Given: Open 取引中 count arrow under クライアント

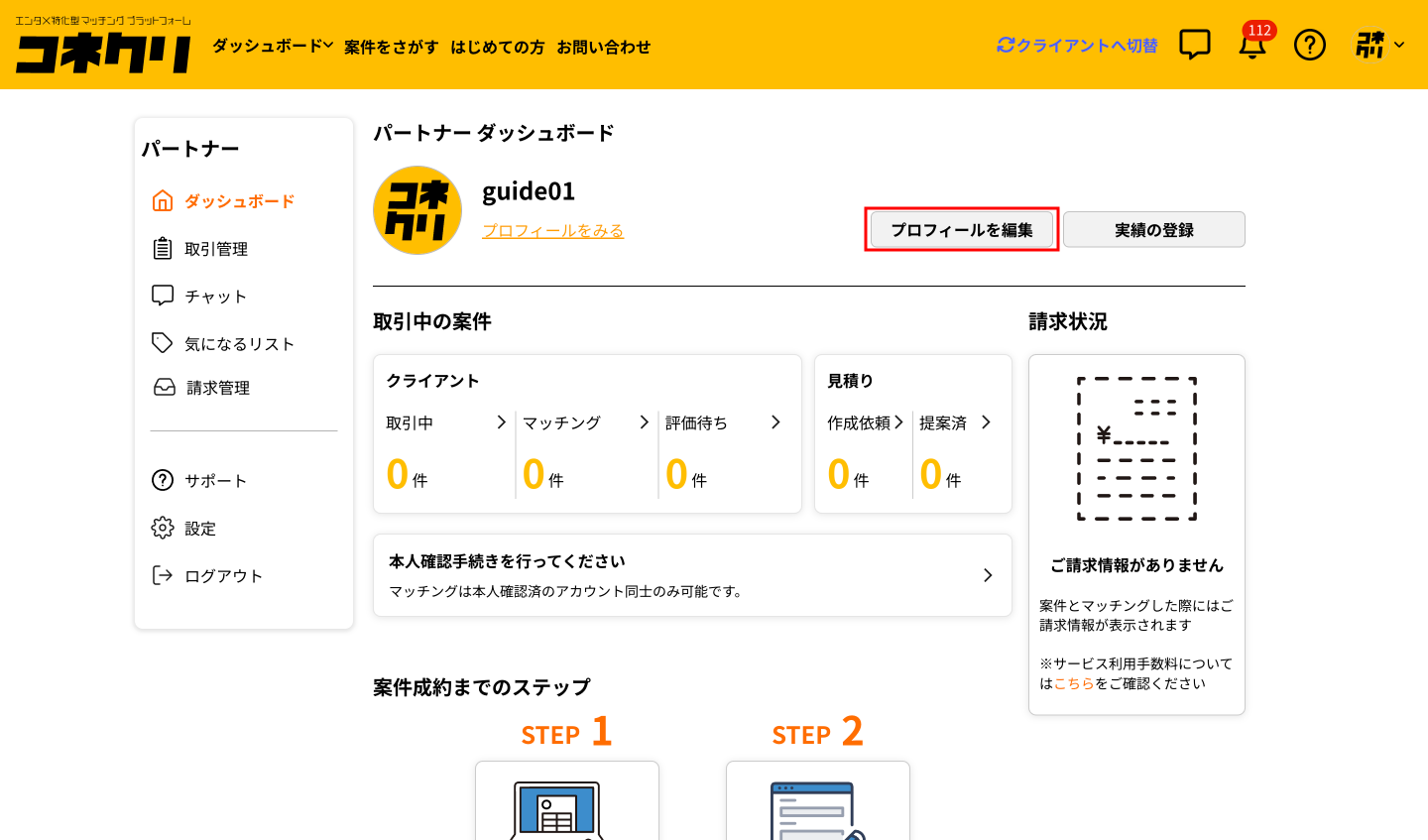Looking at the screenshot, I should pos(501,422).
